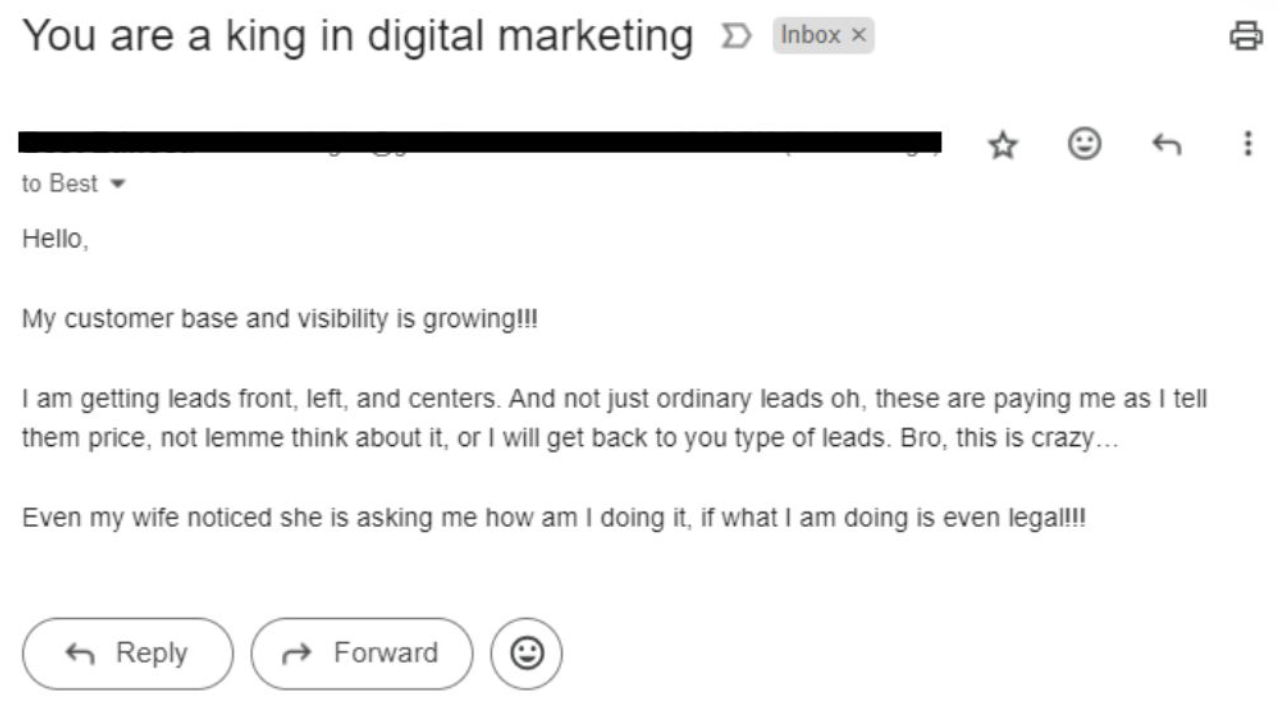
Task: Print this email with the printer icon
Action: coord(1246,36)
